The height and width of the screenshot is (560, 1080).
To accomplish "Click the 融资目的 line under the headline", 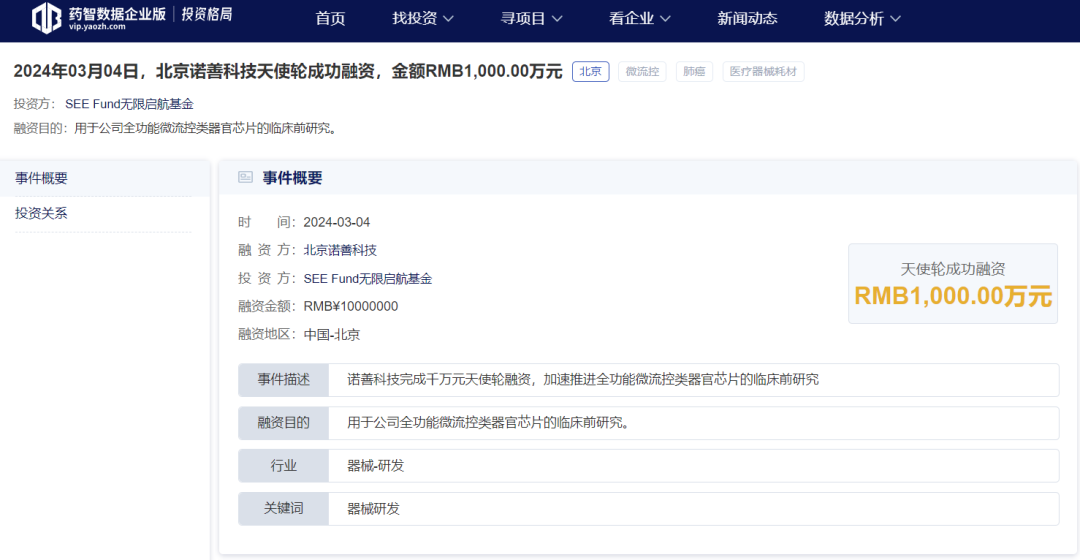I will click(176, 128).
